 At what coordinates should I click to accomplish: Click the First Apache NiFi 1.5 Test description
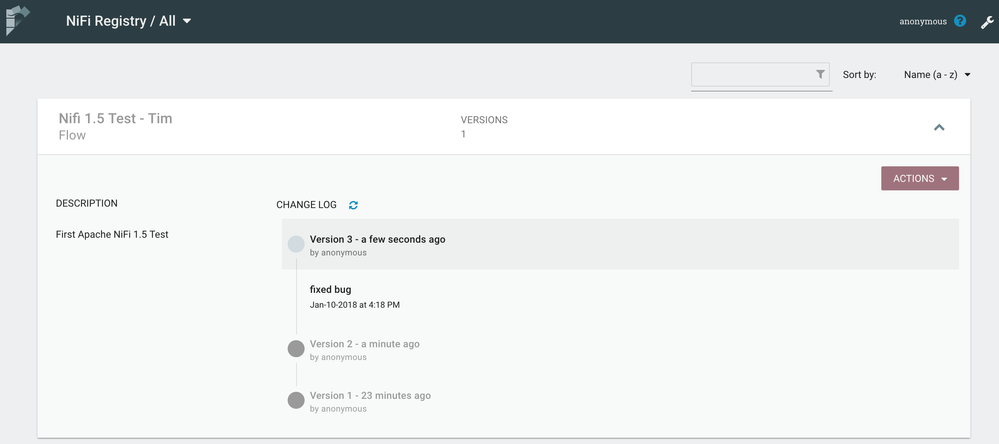(112, 234)
